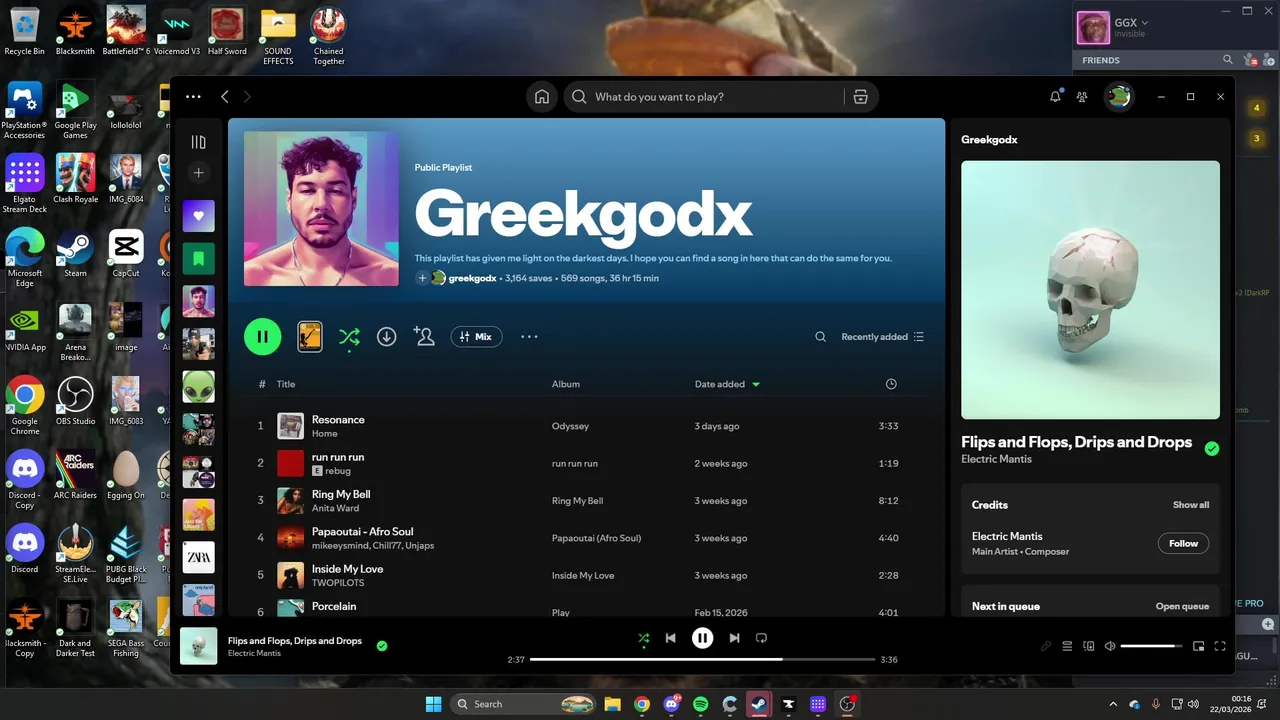Toggle shuffle in the bottom player bar

pyautogui.click(x=644, y=638)
